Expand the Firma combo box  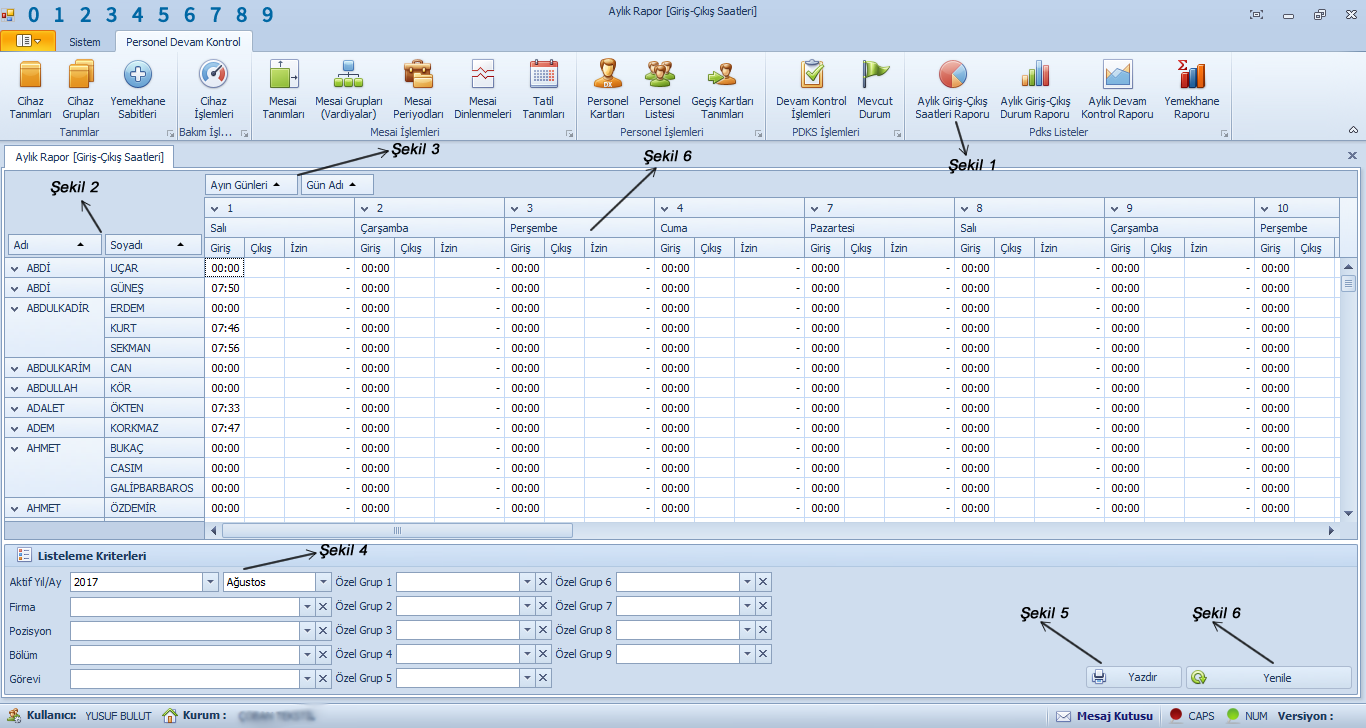point(307,606)
